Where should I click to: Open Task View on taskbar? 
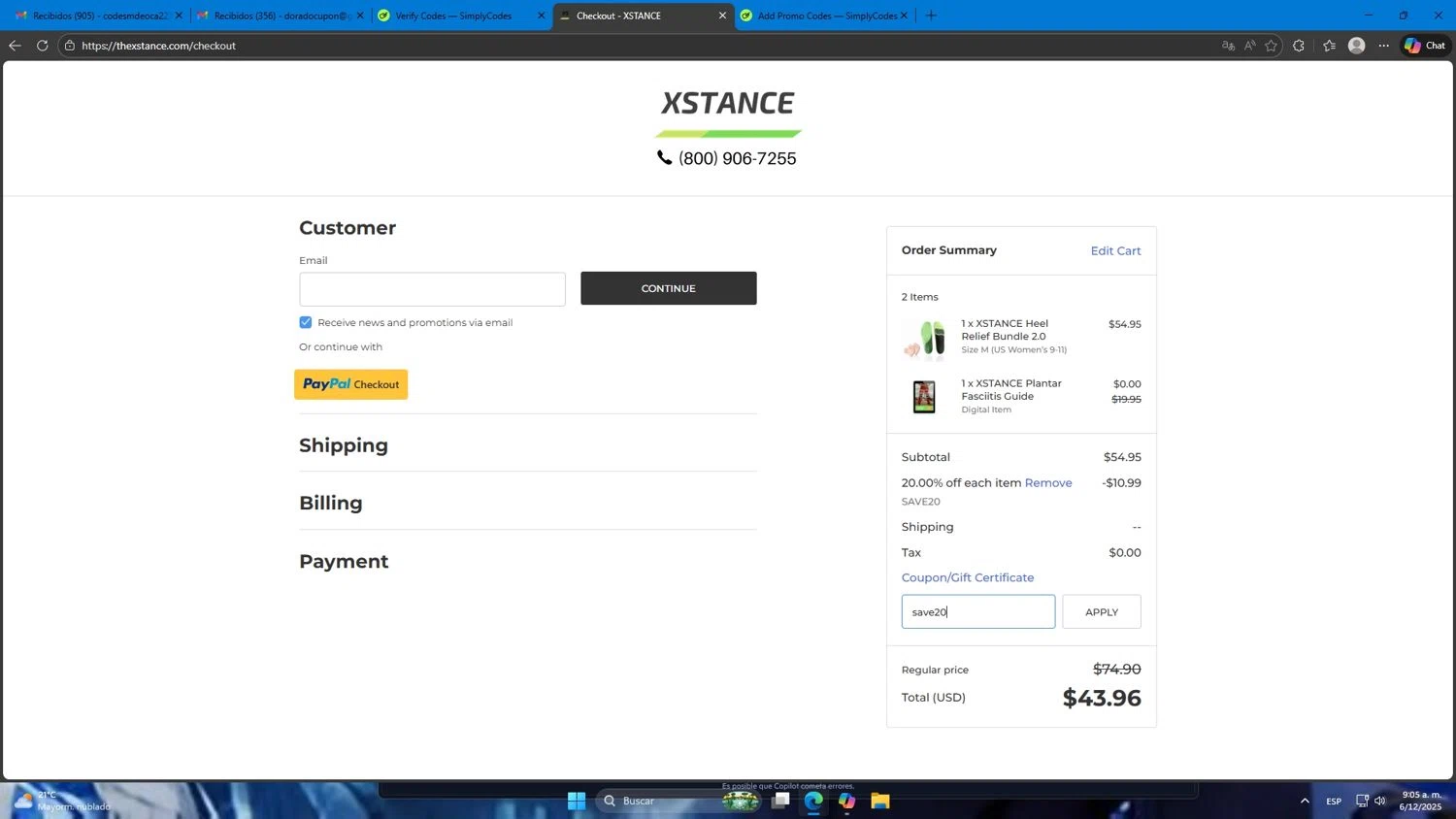[781, 801]
